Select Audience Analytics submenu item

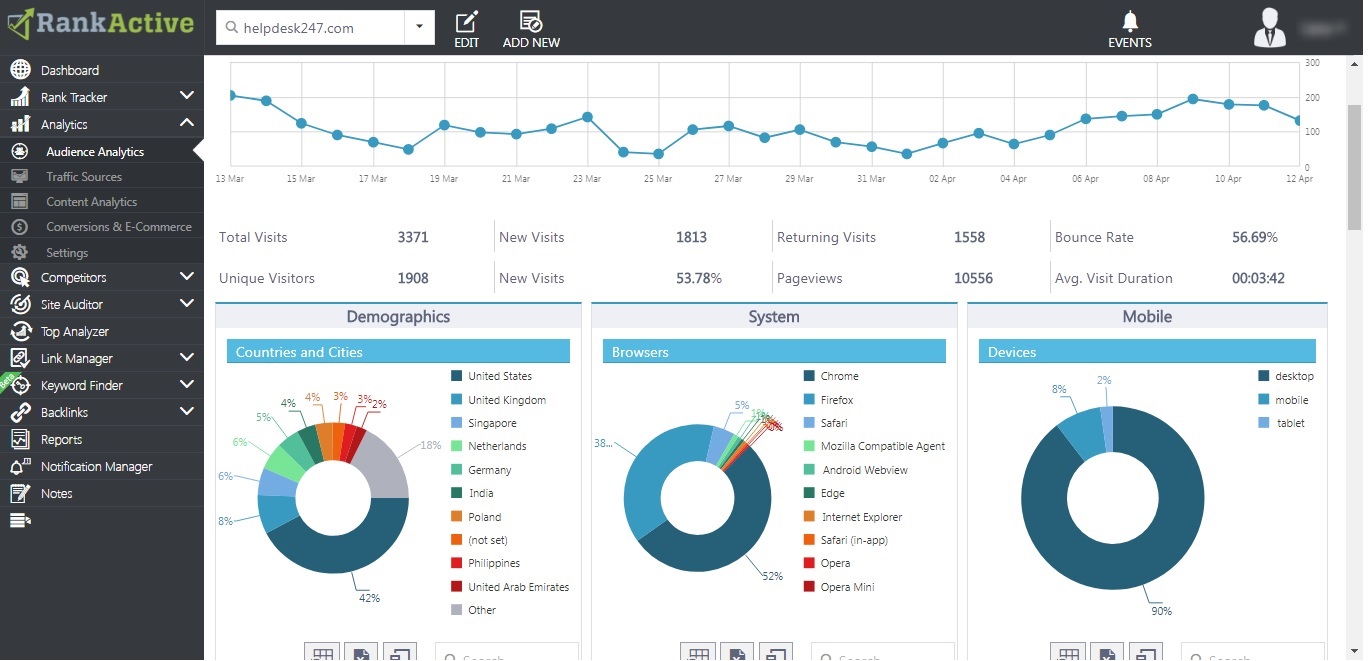pos(95,152)
